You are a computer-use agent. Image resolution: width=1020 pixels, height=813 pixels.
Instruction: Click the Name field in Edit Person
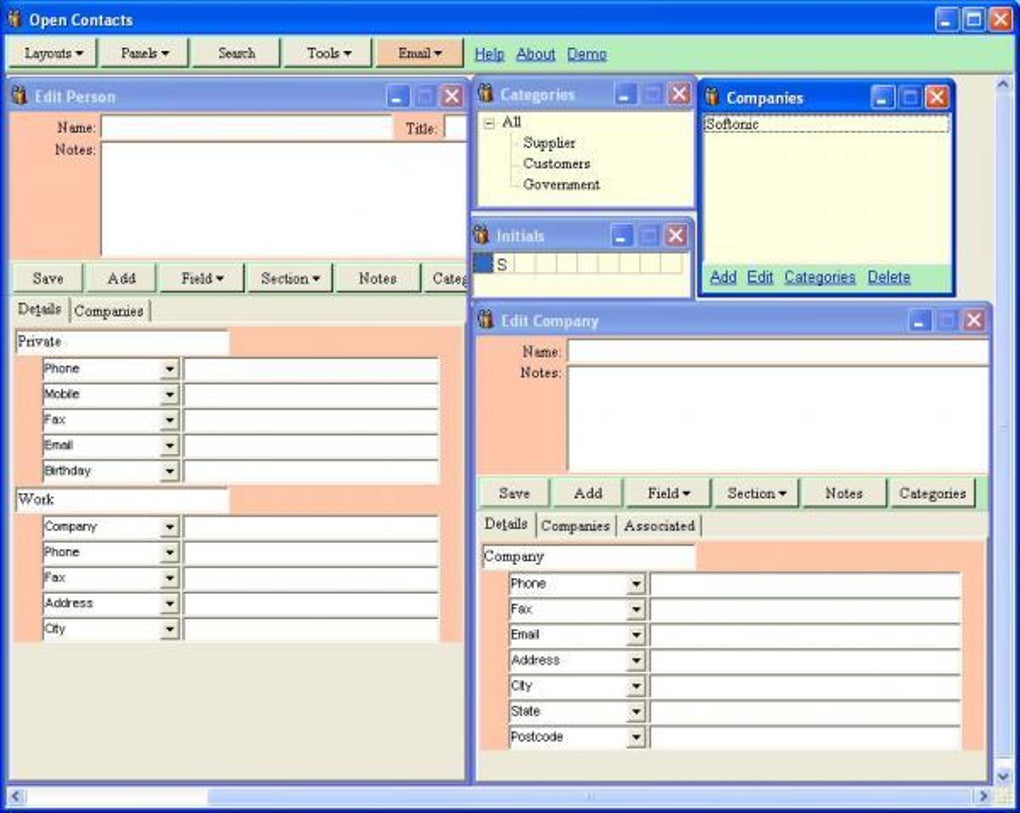click(247, 127)
